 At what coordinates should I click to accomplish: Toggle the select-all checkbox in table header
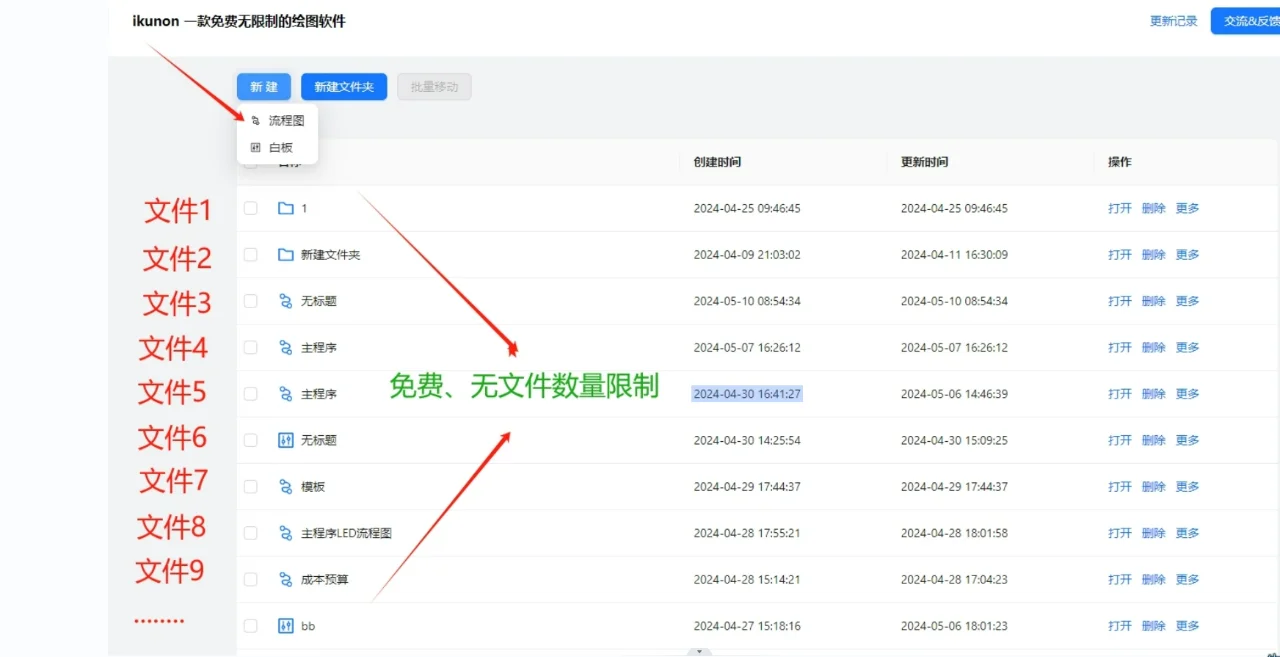pyautogui.click(x=250, y=162)
